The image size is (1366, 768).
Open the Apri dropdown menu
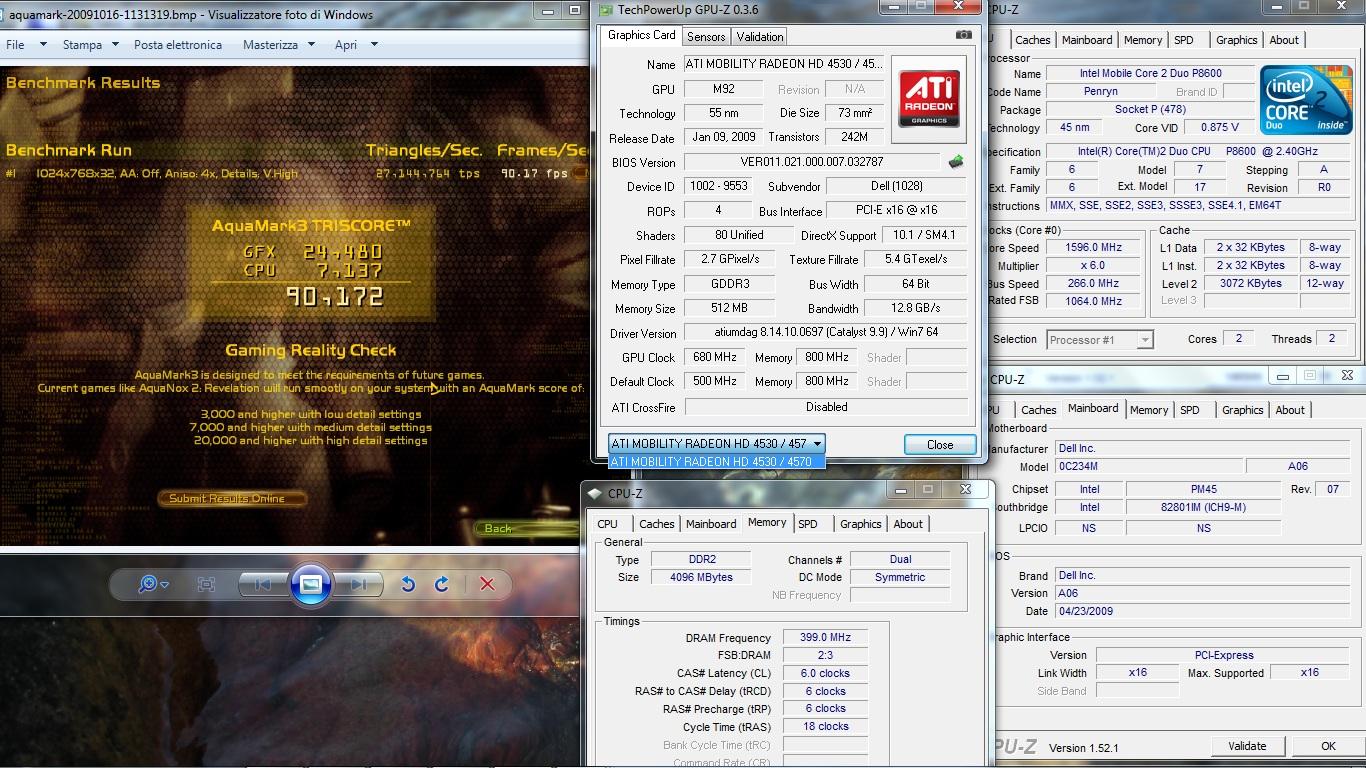pyautogui.click(x=356, y=45)
